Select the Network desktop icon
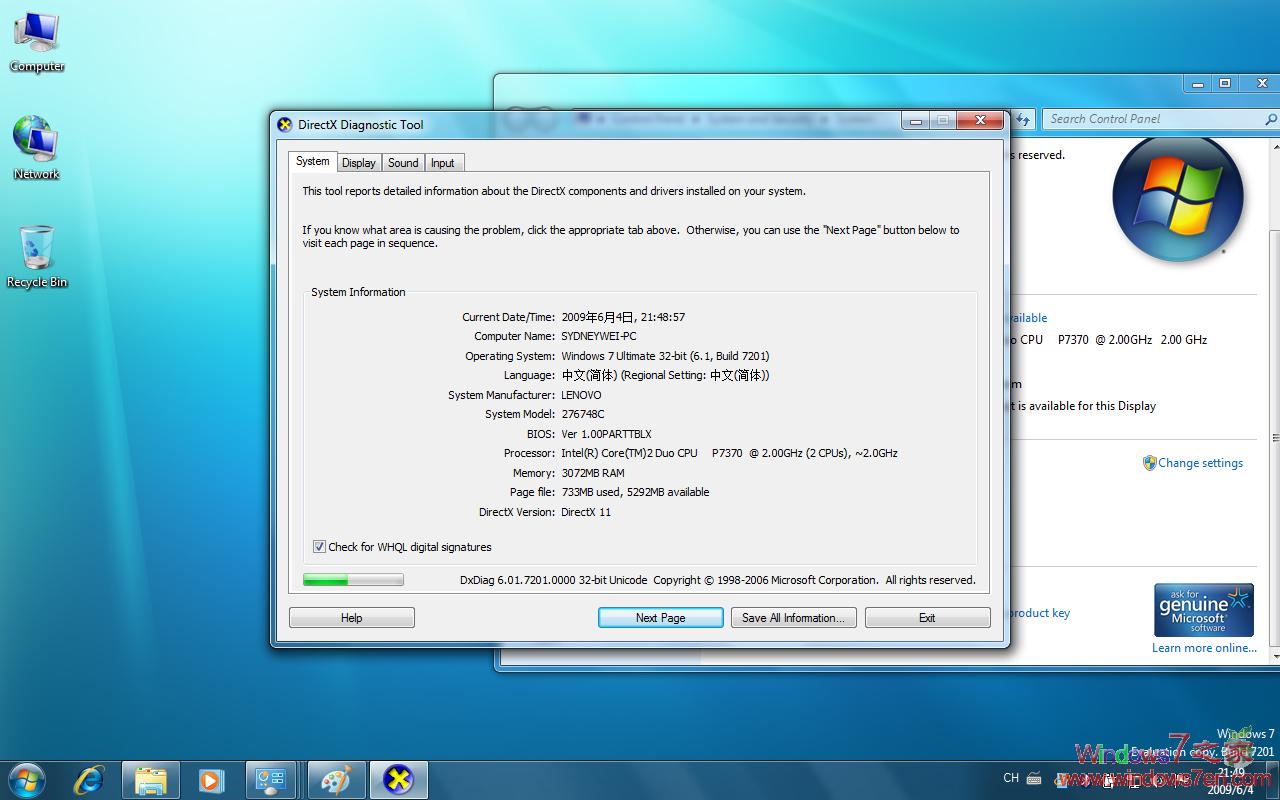1280x800 pixels. [37, 148]
